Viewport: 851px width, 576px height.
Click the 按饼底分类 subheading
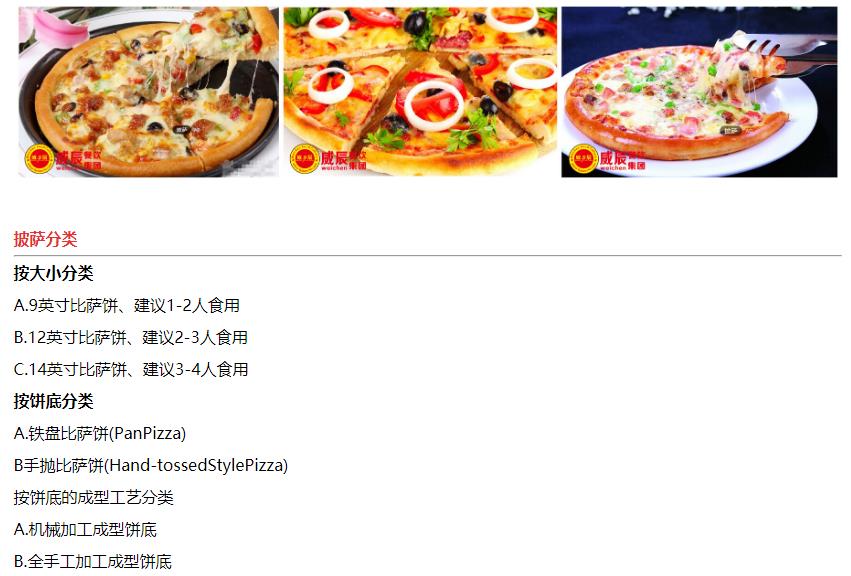53,401
